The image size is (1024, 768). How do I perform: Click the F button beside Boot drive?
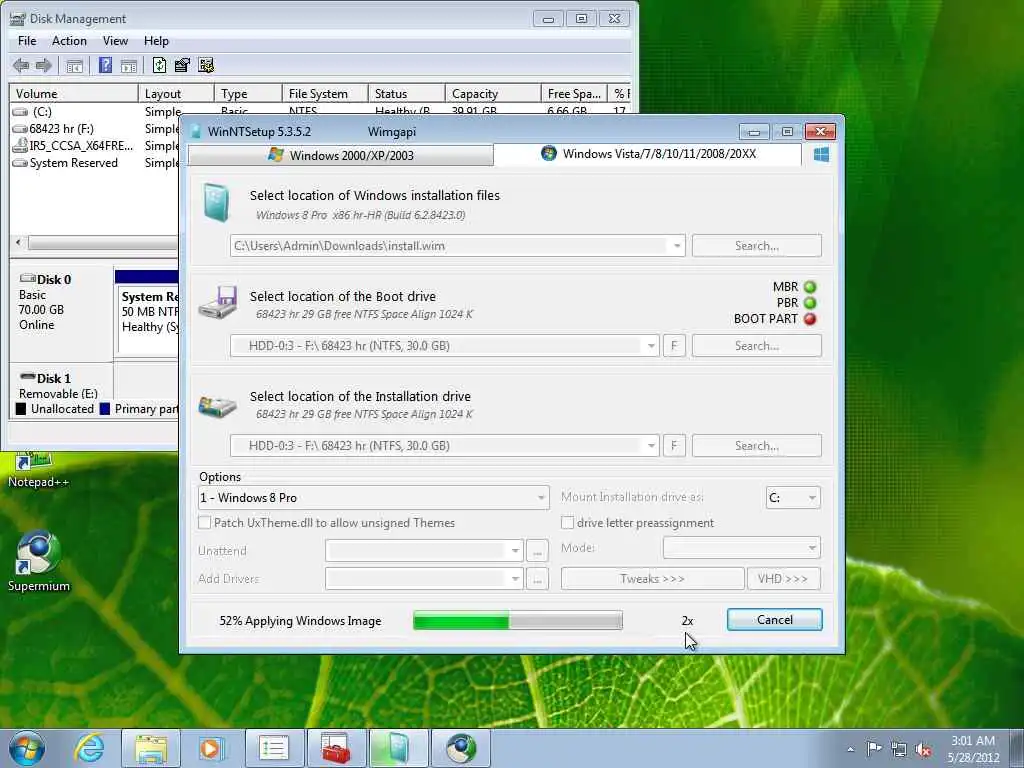674,346
